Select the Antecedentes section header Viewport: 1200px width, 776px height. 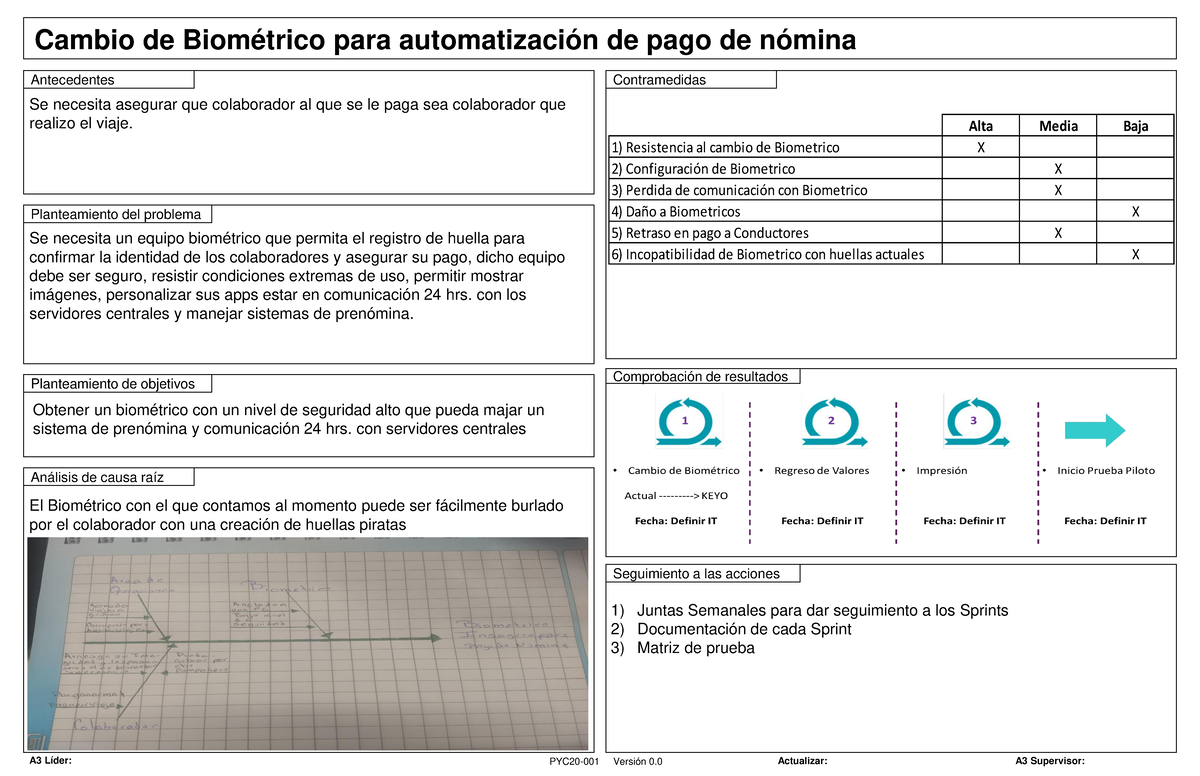[71, 79]
